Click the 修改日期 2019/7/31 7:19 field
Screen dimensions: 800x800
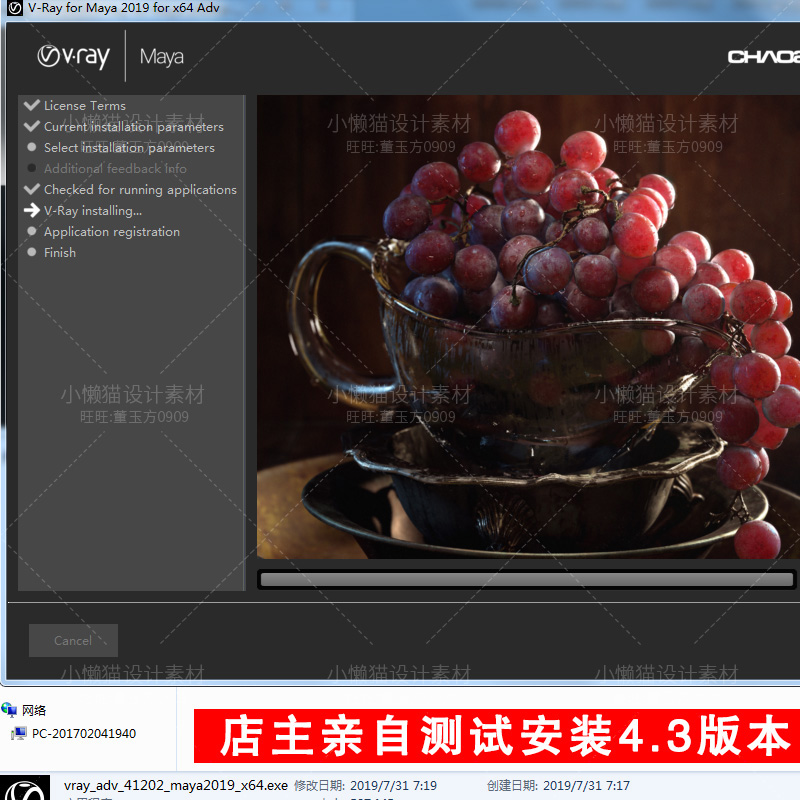click(365, 785)
